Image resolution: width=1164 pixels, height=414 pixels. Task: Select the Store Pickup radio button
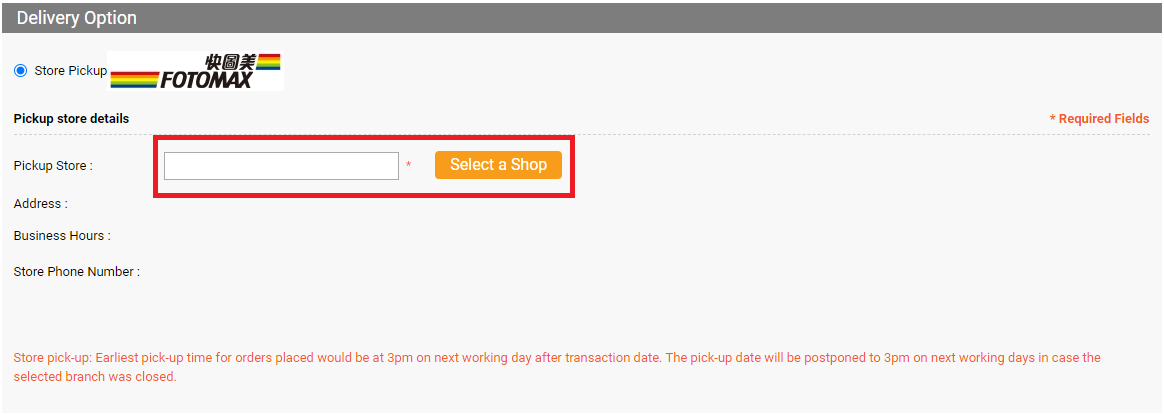coord(21,70)
